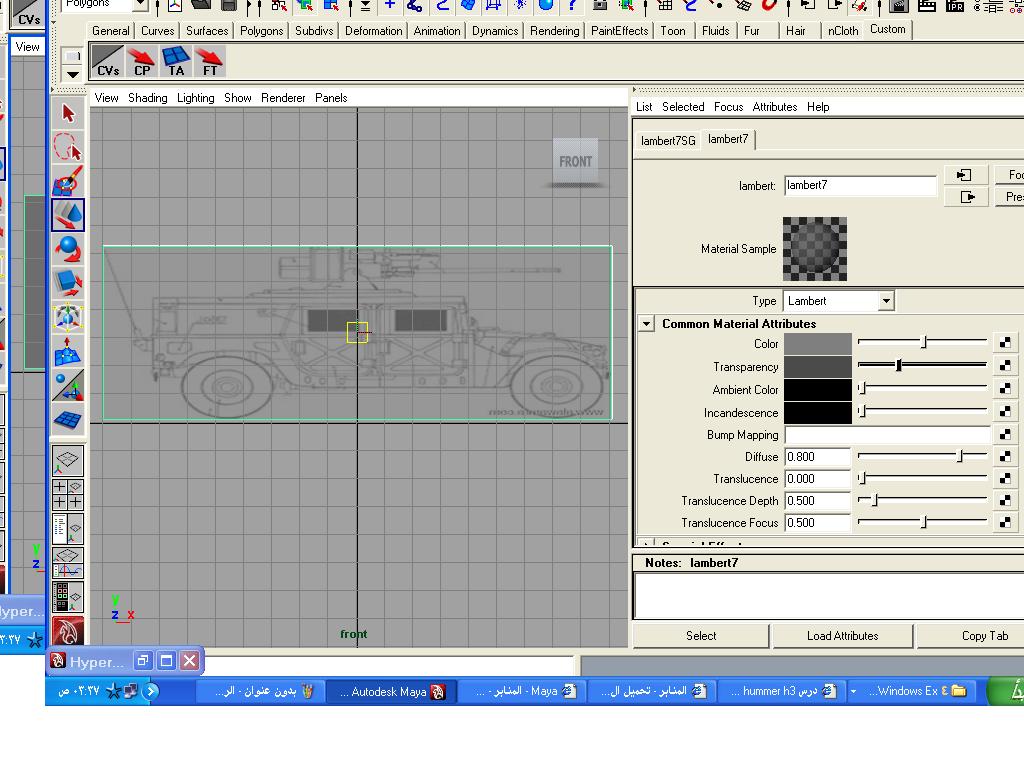Click the map button beside Diffuse
Screen dimensions: 1024x768
tap(1005, 456)
